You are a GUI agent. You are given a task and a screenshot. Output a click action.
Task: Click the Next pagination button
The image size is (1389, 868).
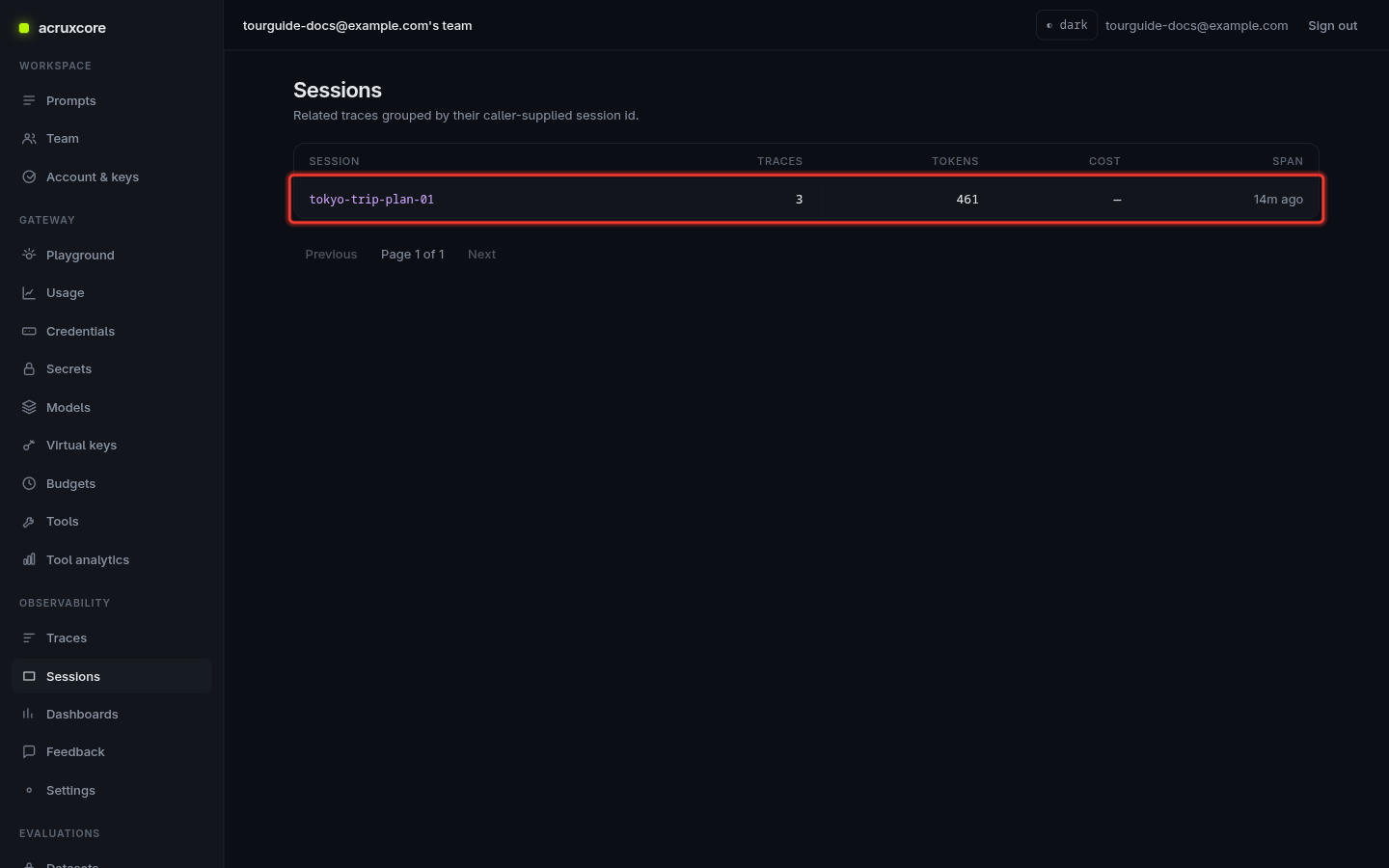pyautogui.click(x=481, y=255)
